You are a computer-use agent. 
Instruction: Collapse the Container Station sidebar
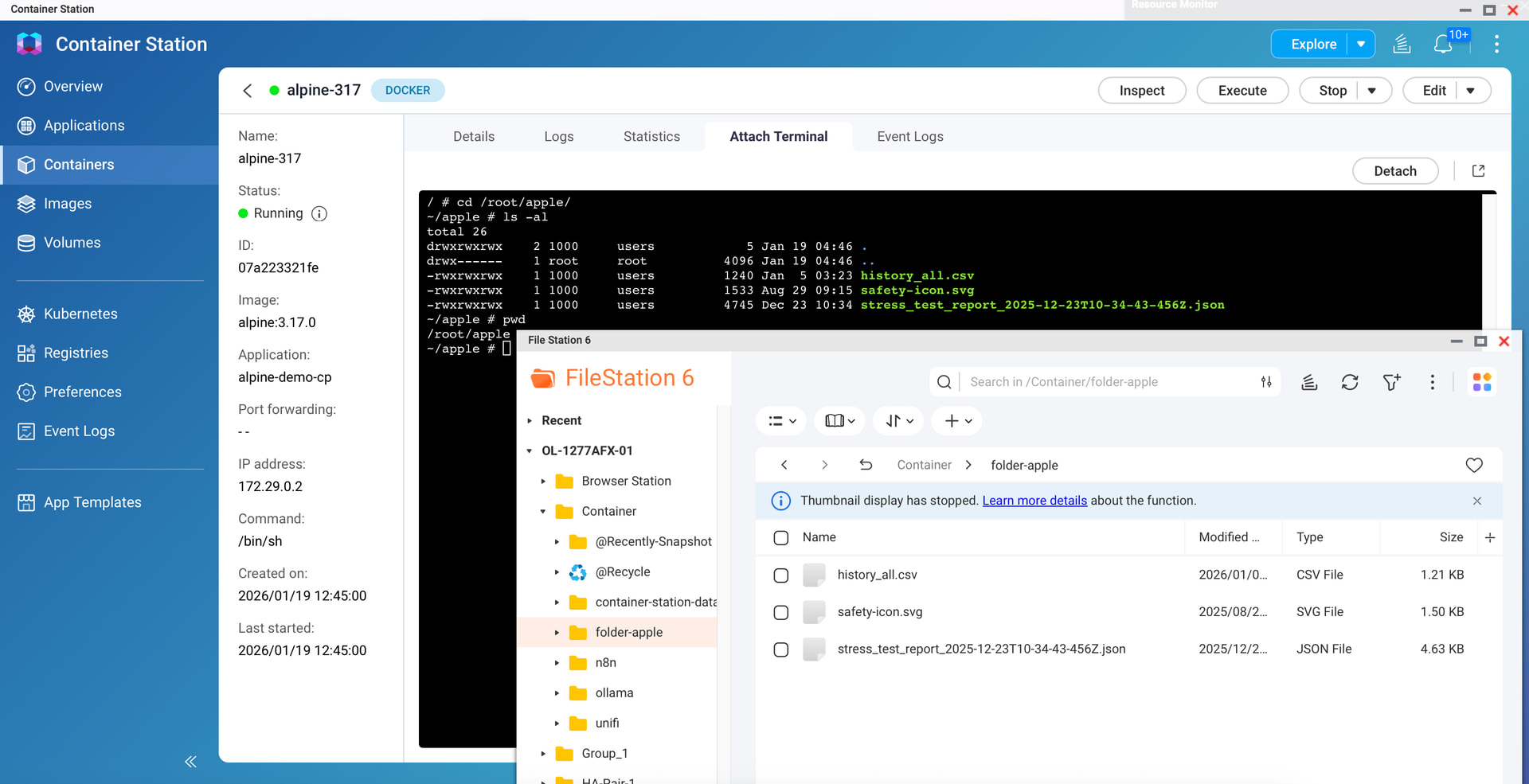tap(190, 762)
